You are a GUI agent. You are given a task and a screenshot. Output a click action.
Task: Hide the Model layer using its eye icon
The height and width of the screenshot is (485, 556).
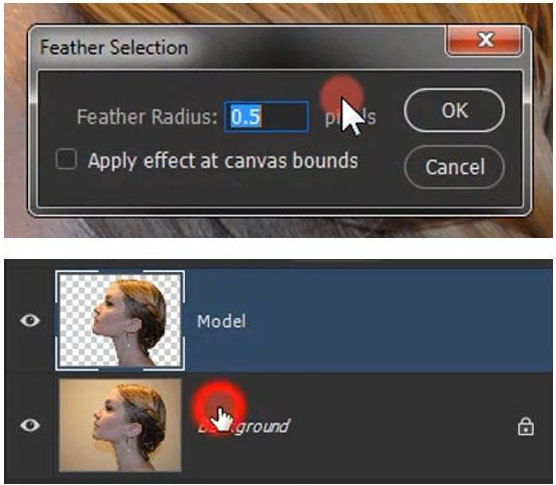click(x=30, y=320)
